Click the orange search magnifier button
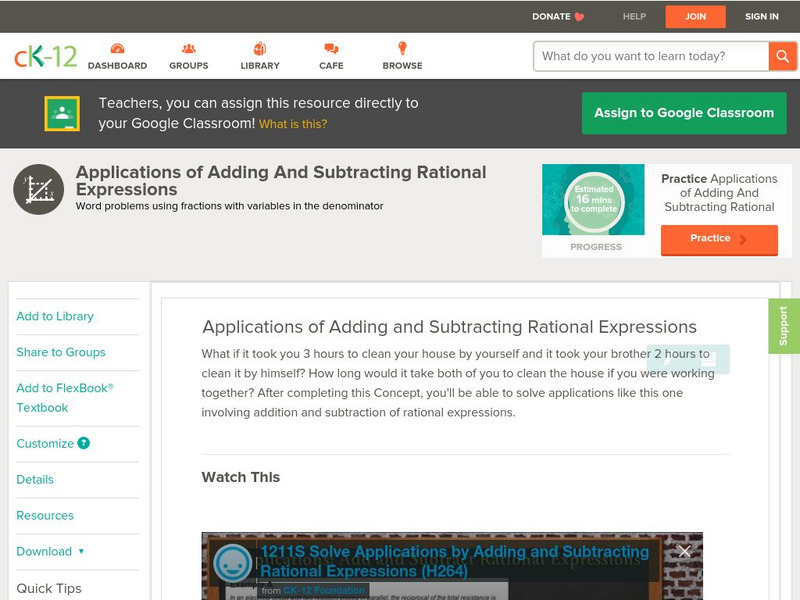The height and width of the screenshot is (600, 800). tap(782, 56)
